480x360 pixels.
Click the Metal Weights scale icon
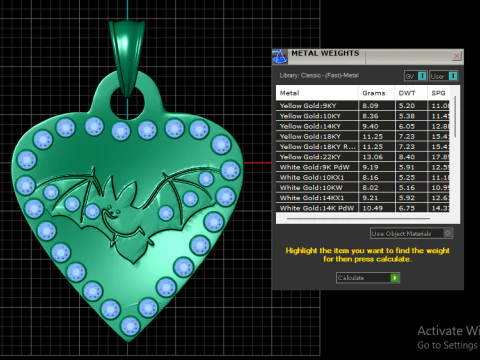pyautogui.click(x=279, y=56)
